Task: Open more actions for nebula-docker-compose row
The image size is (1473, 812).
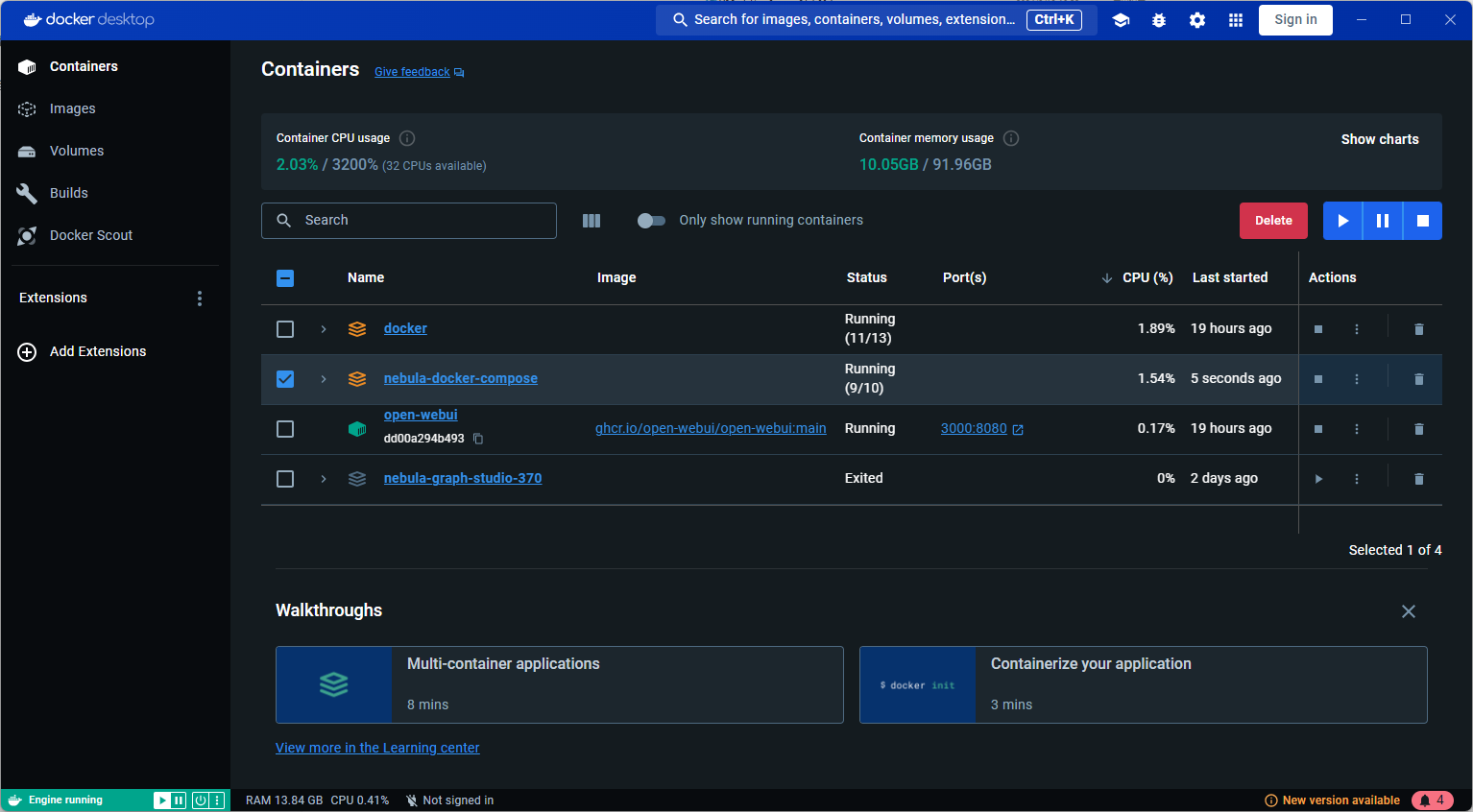Action: (1357, 379)
